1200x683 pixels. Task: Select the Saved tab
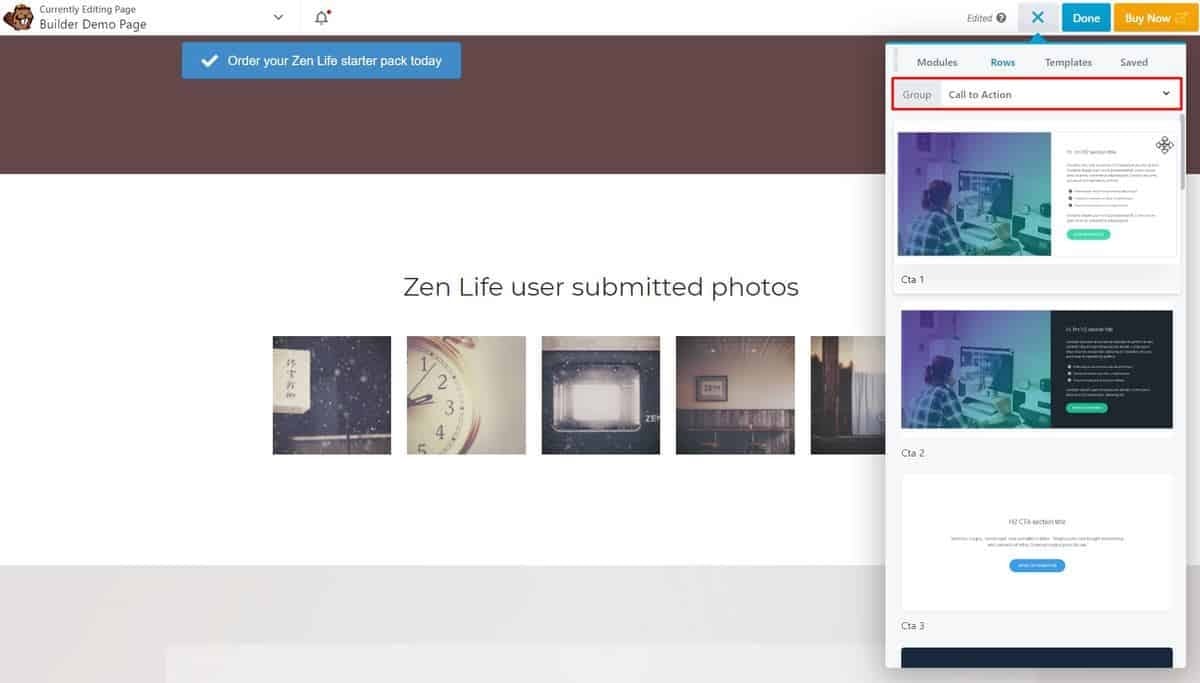(1133, 61)
